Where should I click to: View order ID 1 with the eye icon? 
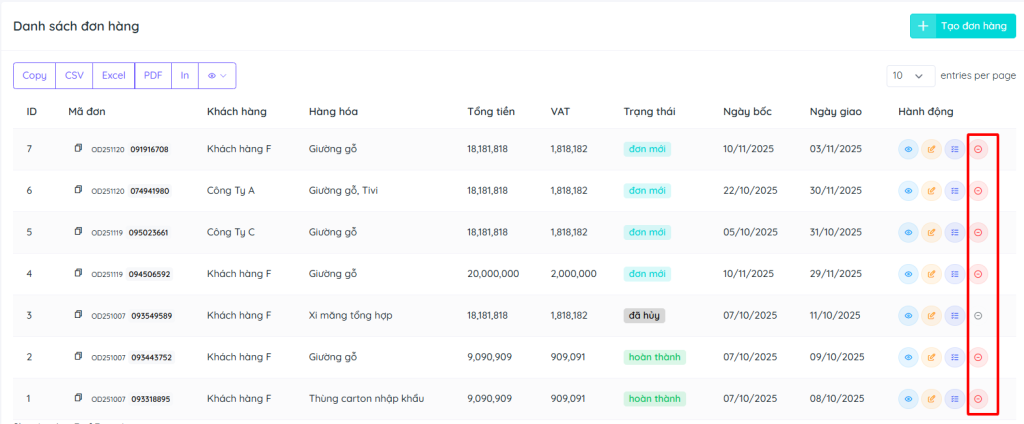909,398
